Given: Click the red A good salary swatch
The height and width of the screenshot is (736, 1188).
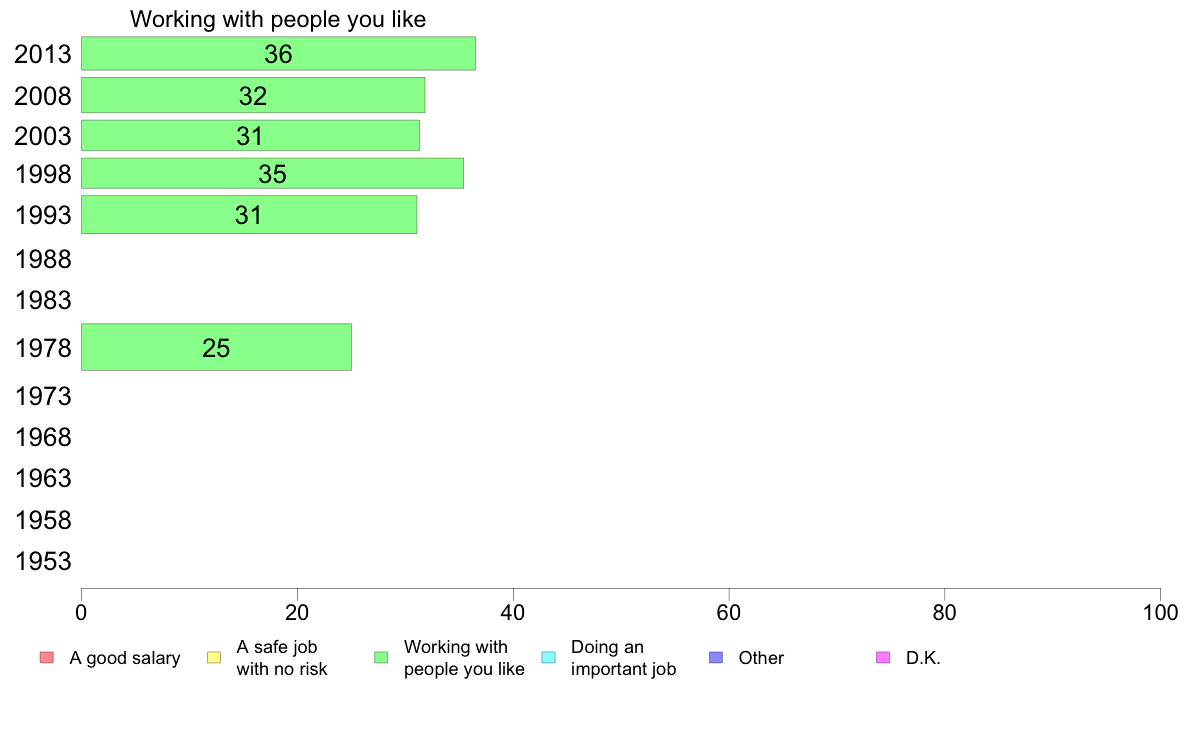Looking at the screenshot, I should coord(47,657).
